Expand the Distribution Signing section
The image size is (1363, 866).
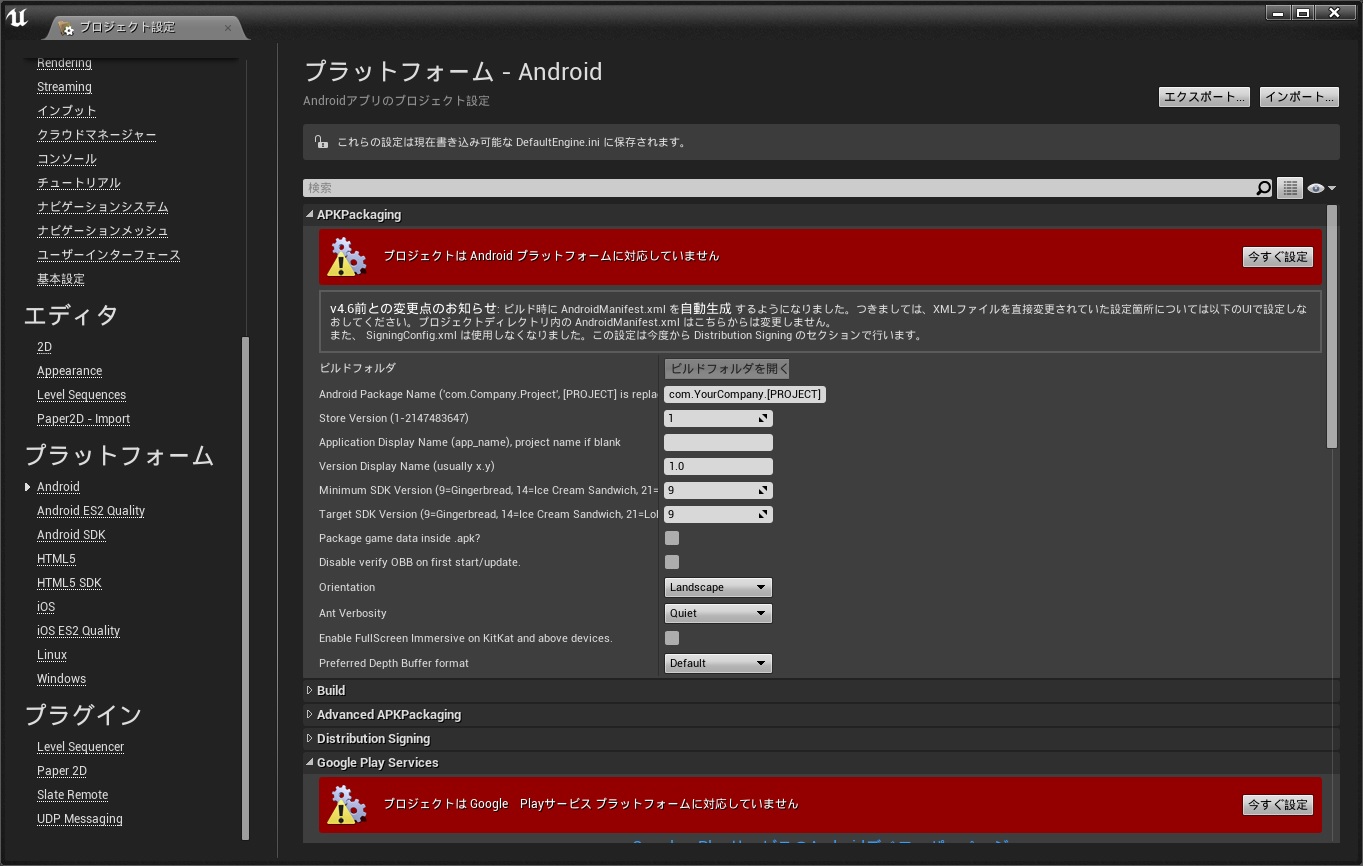(310, 738)
